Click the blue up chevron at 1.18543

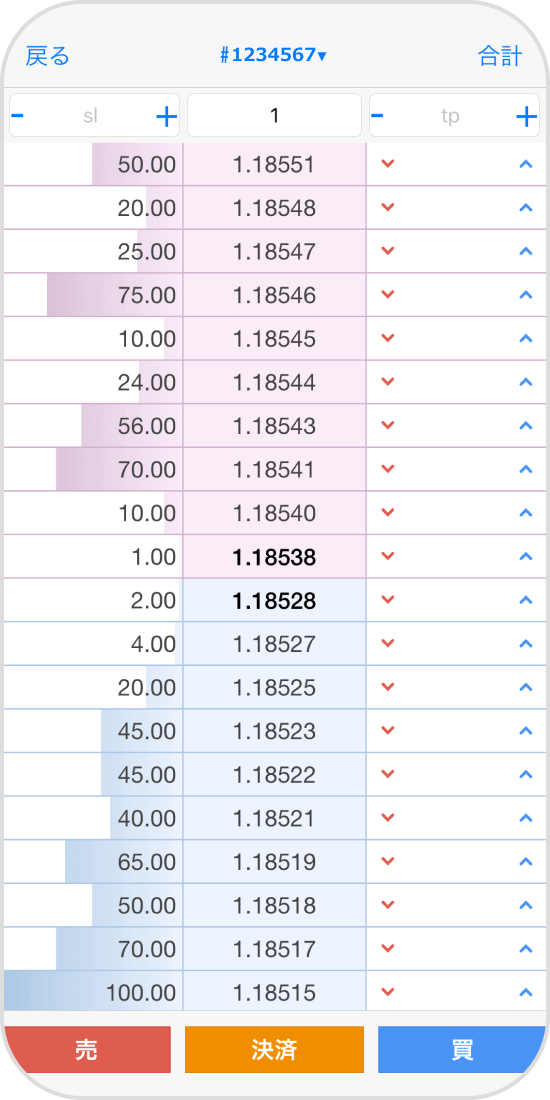(525, 425)
